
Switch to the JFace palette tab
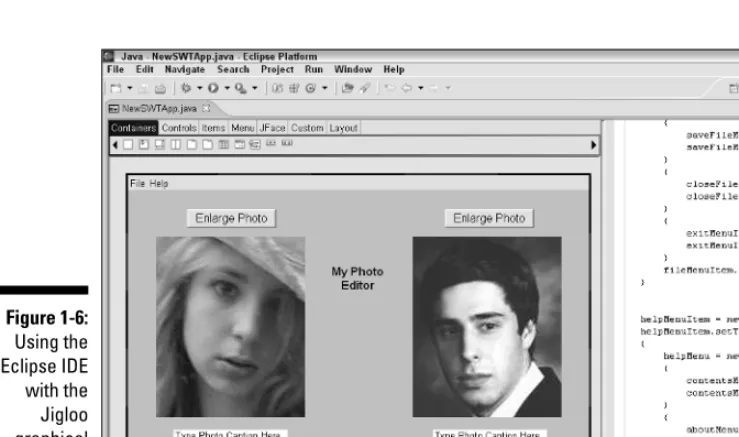tap(272, 128)
